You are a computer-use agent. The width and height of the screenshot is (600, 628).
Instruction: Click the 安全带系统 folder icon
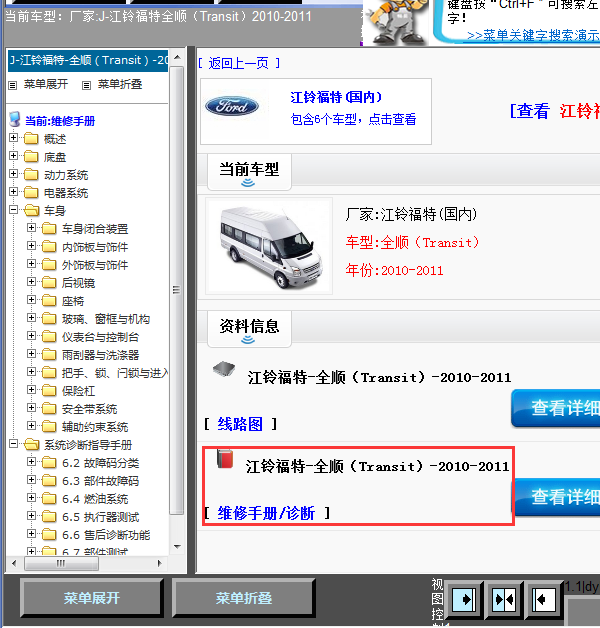coord(49,409)
